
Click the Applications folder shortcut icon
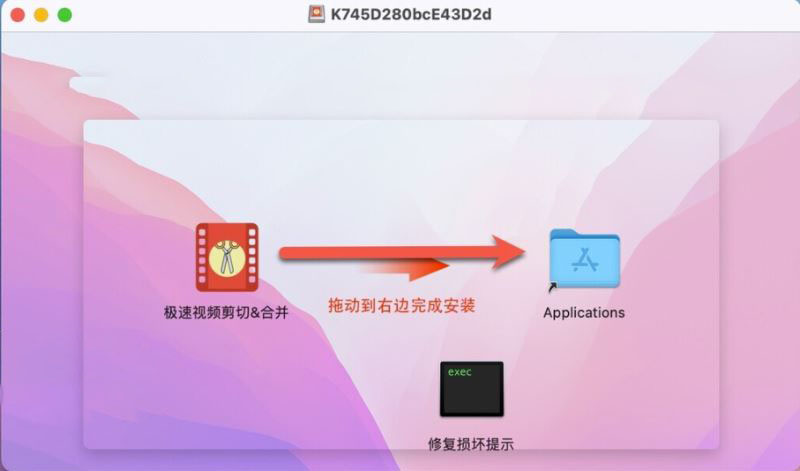(x=584, y=259)
